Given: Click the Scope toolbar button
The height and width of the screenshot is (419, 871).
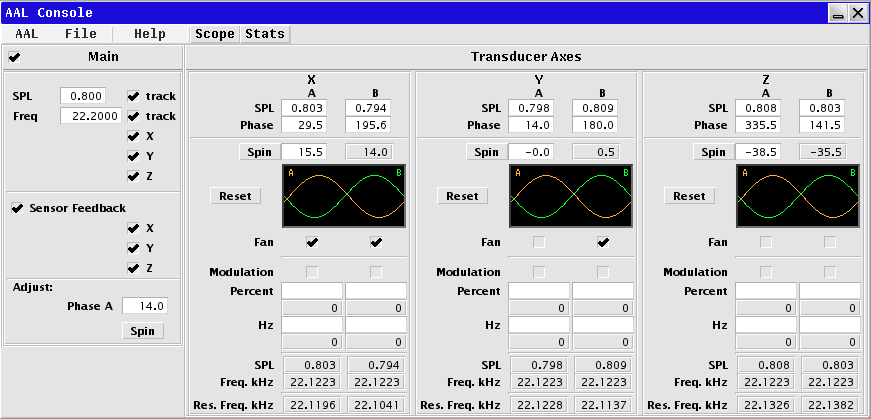Looking at the screenshot, I should tap(215, 34).
